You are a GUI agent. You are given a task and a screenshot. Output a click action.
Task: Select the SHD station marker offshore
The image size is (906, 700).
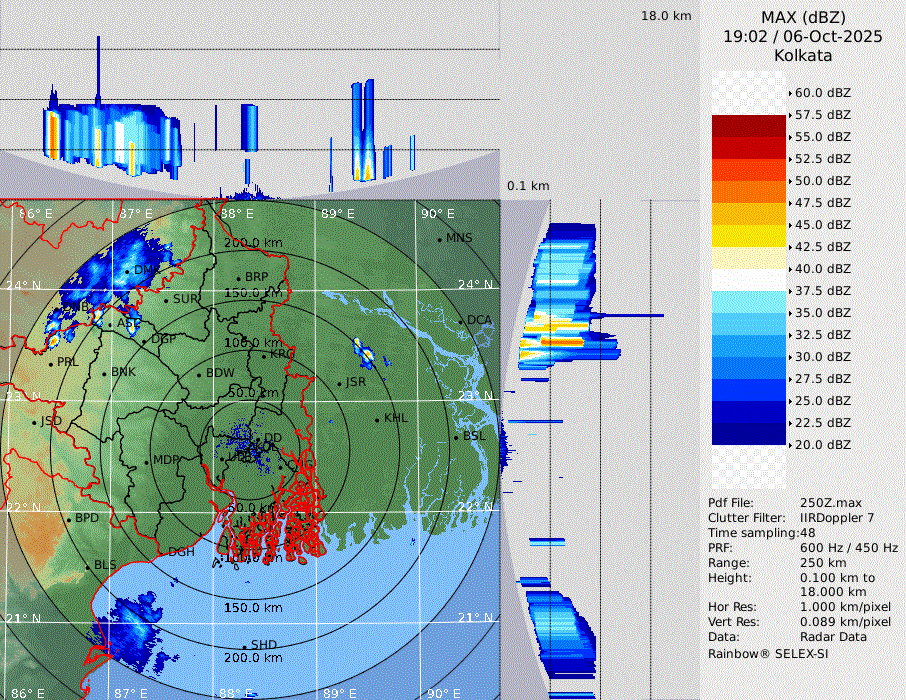coord(245,645)
